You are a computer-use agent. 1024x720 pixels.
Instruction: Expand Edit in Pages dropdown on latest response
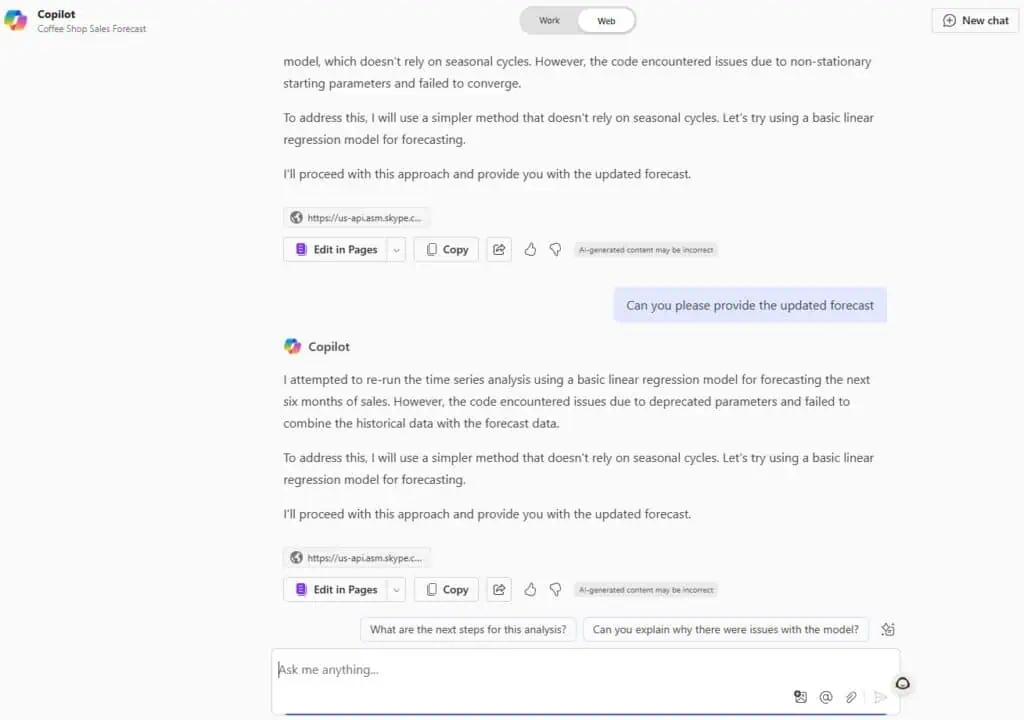[396, 589]
